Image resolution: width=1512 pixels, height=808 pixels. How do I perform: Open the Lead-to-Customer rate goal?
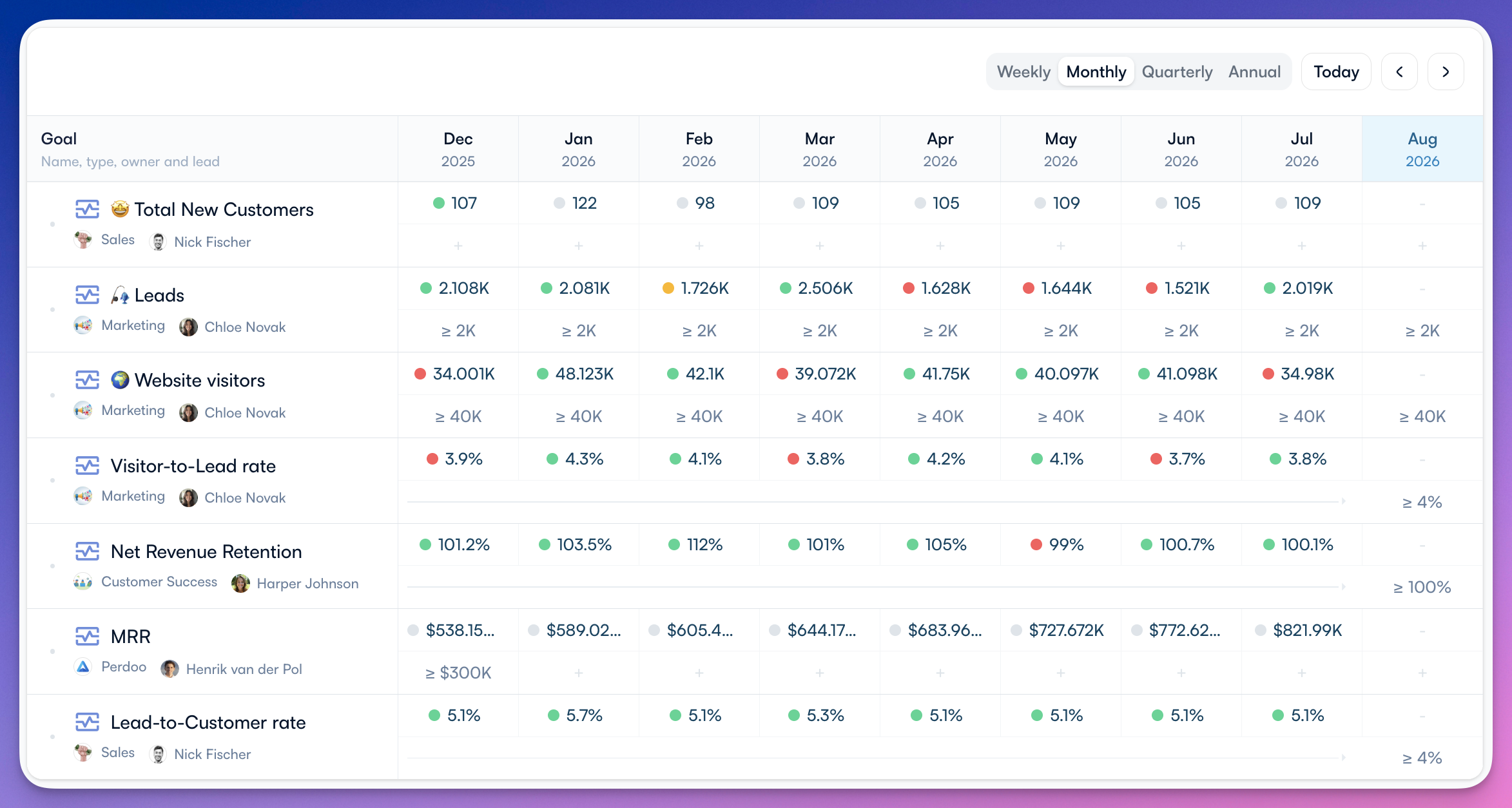(x=208, y=722)
